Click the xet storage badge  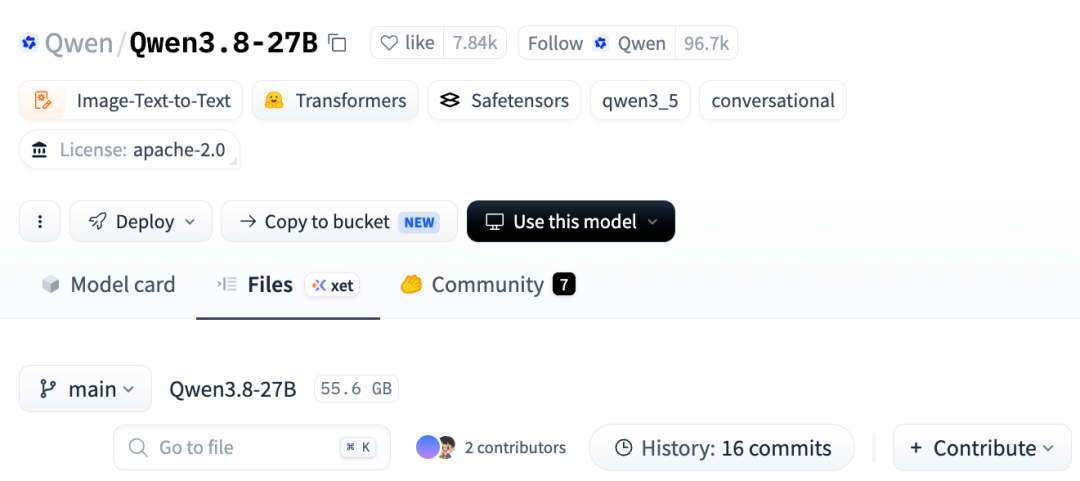(332, 285)
